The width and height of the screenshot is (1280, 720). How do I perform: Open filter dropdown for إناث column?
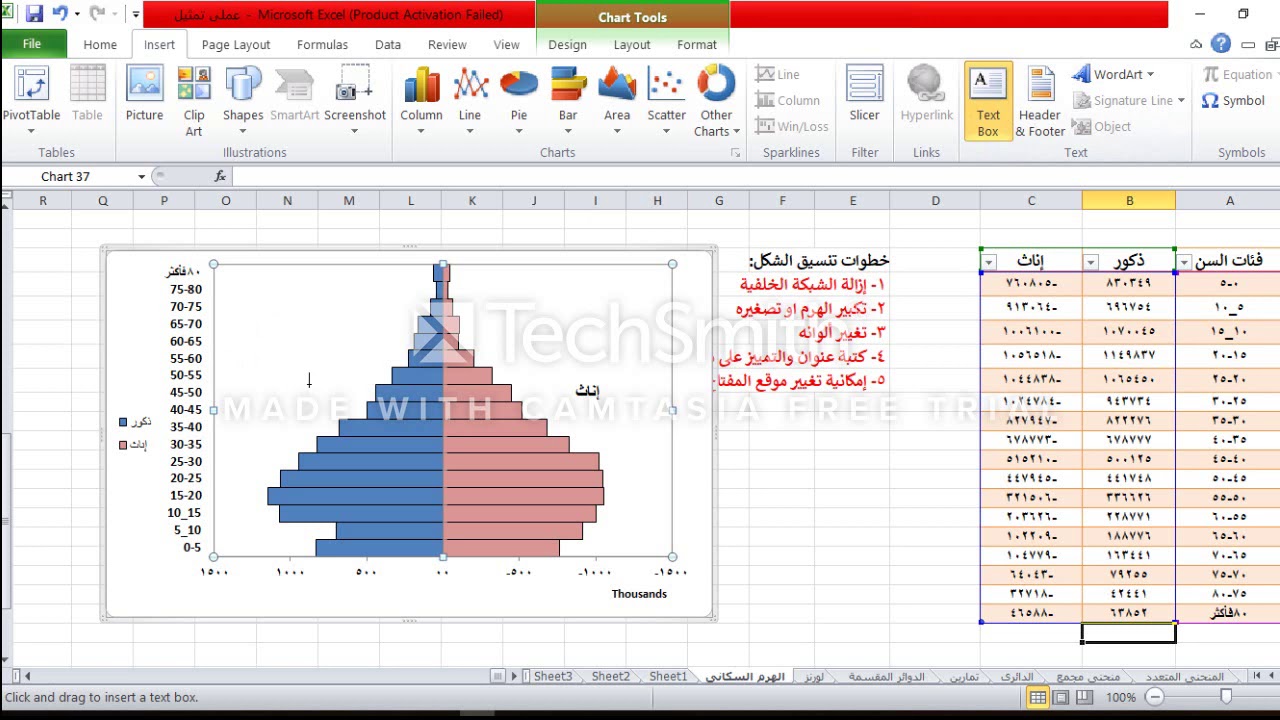988,262
